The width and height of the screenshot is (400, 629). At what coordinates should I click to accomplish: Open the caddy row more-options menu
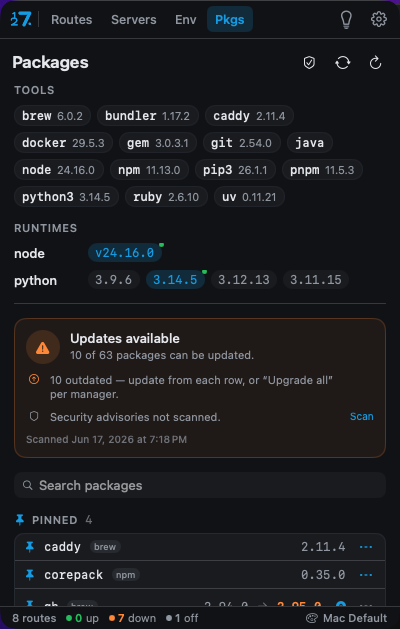(x=366, y=547)
